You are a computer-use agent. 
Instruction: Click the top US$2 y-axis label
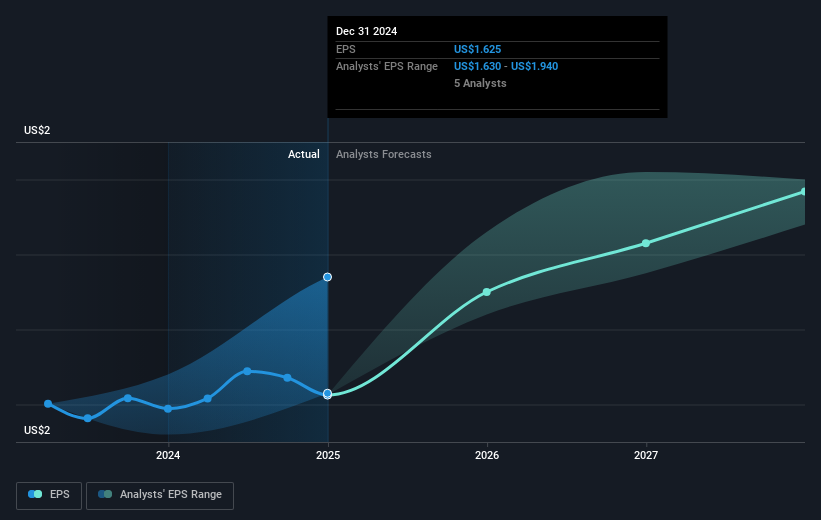(x=37, y=130)
